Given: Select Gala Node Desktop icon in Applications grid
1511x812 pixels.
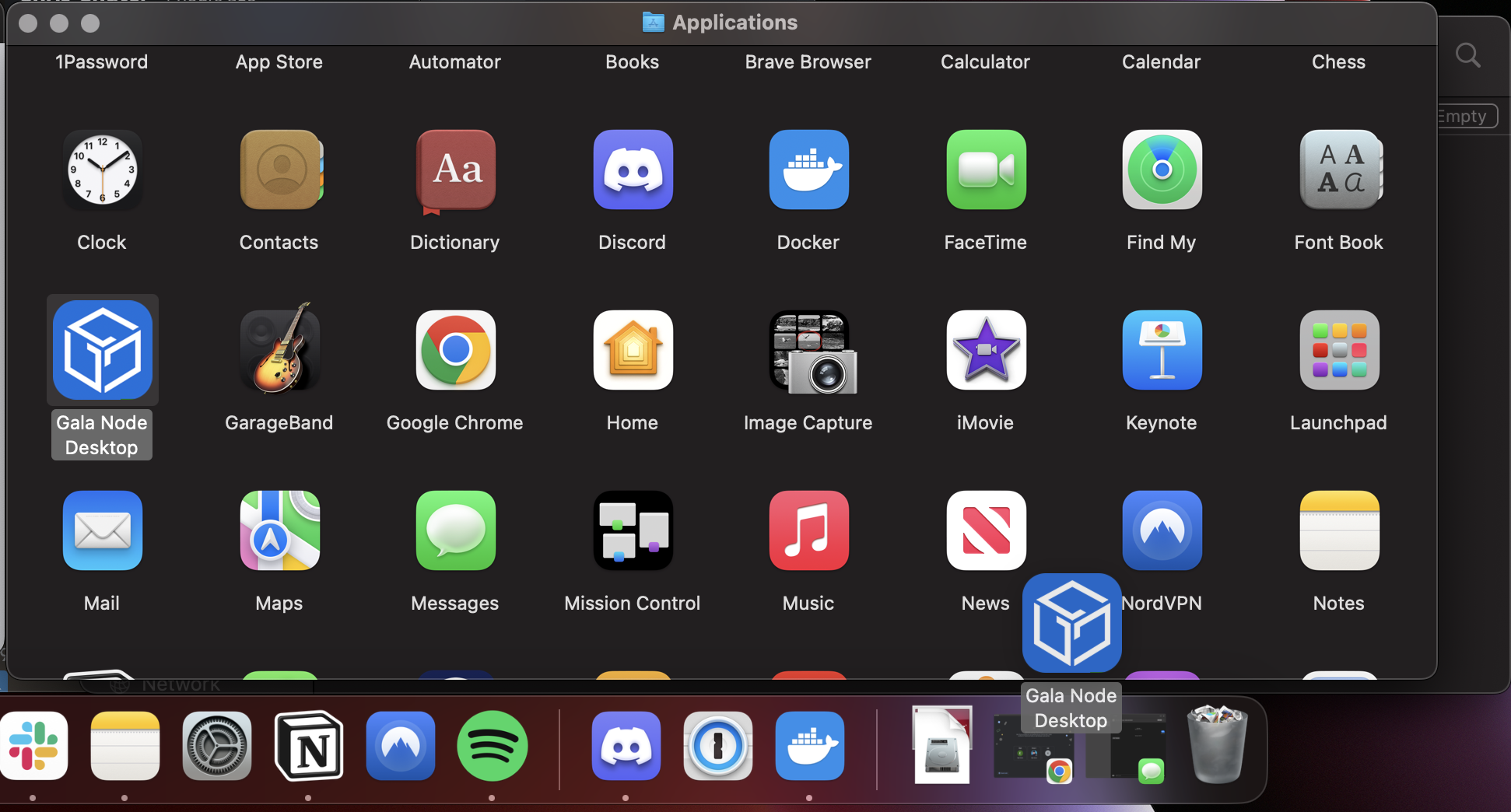Looking at the screenshot, I should 102,350.
